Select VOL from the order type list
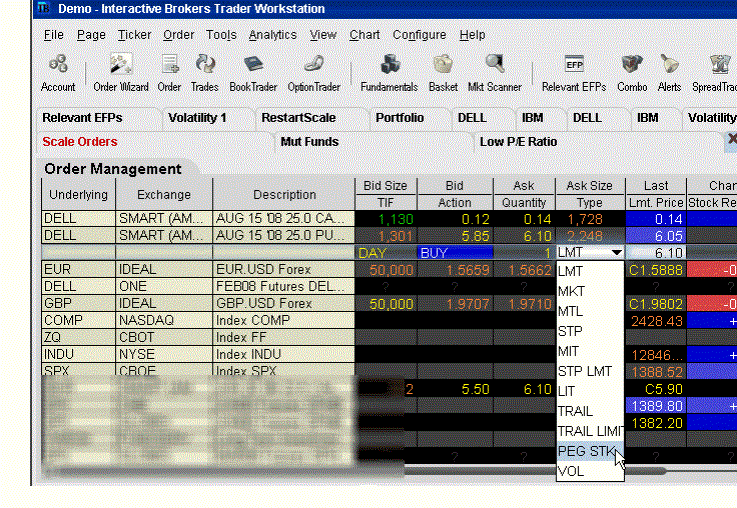Viewport: 737px width, 508px height. [x=590, y=471]
